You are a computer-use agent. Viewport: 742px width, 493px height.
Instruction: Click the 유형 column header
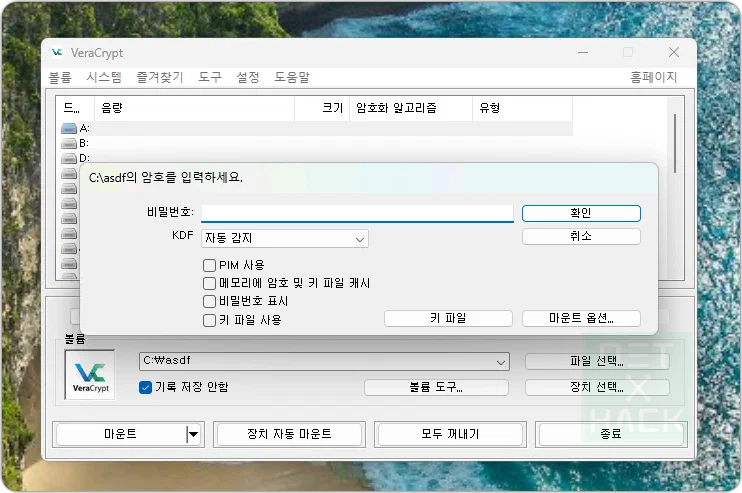522,108
